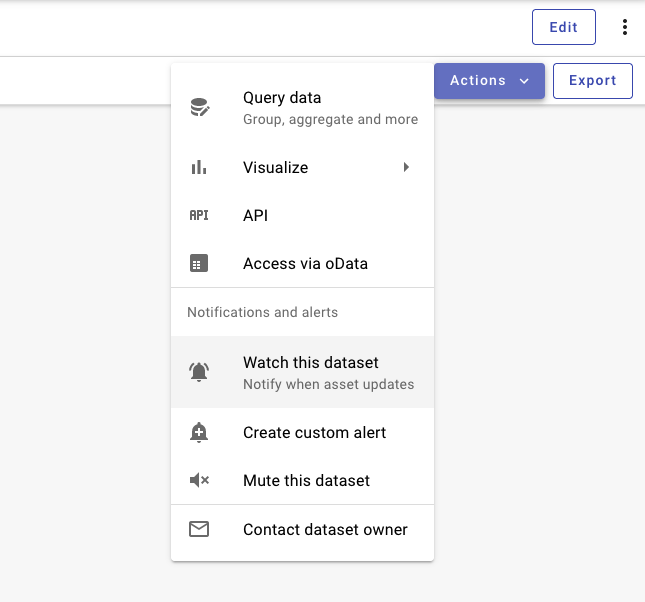Select Access via oData

click(x=302, y=263)
